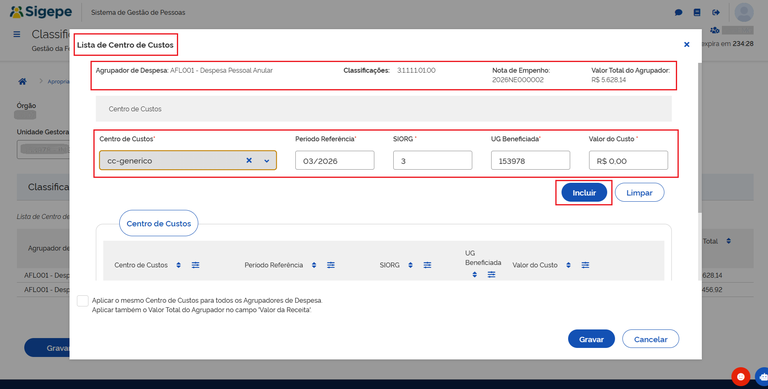Click the modal's Gravar button
Viewport: 768px width, 389px height.
pyautogui.click(x=591, y=339)
